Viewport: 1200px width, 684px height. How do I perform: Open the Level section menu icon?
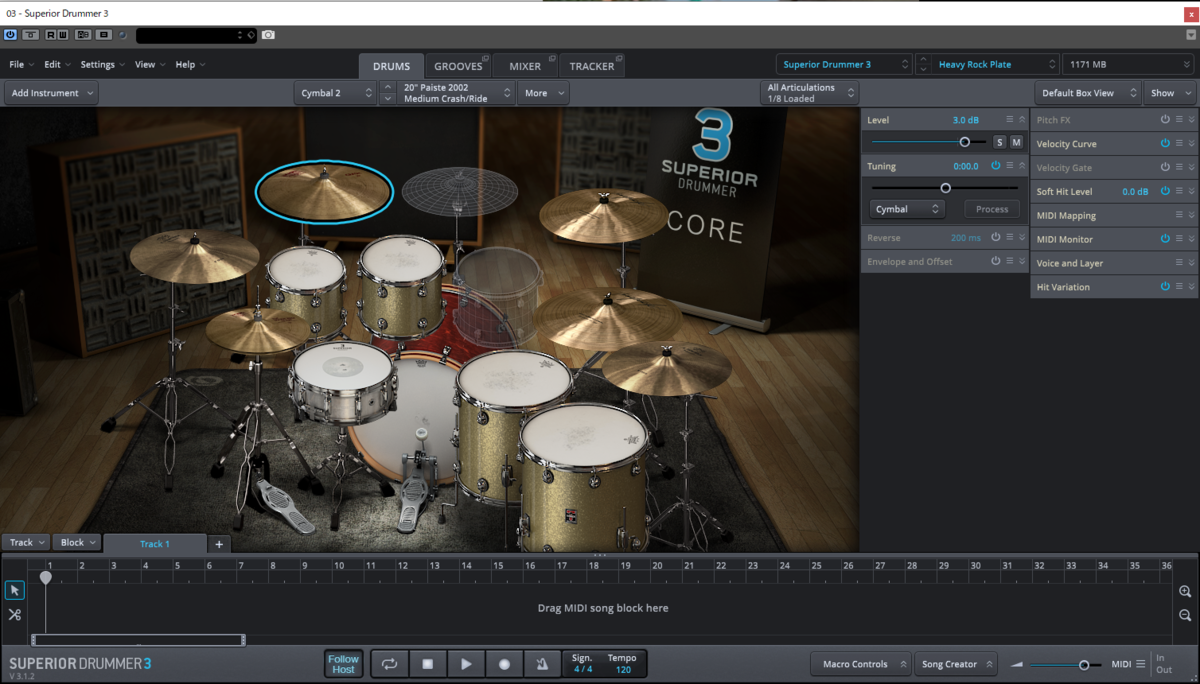(x=1009, y=120)
